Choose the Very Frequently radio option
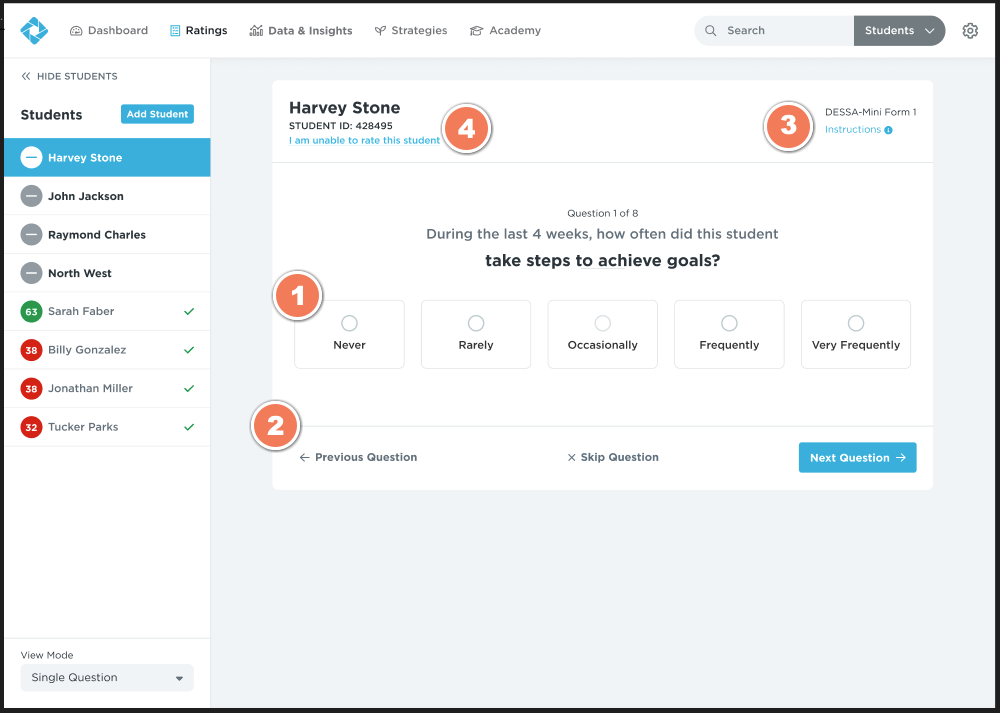 tap(855, 323)
